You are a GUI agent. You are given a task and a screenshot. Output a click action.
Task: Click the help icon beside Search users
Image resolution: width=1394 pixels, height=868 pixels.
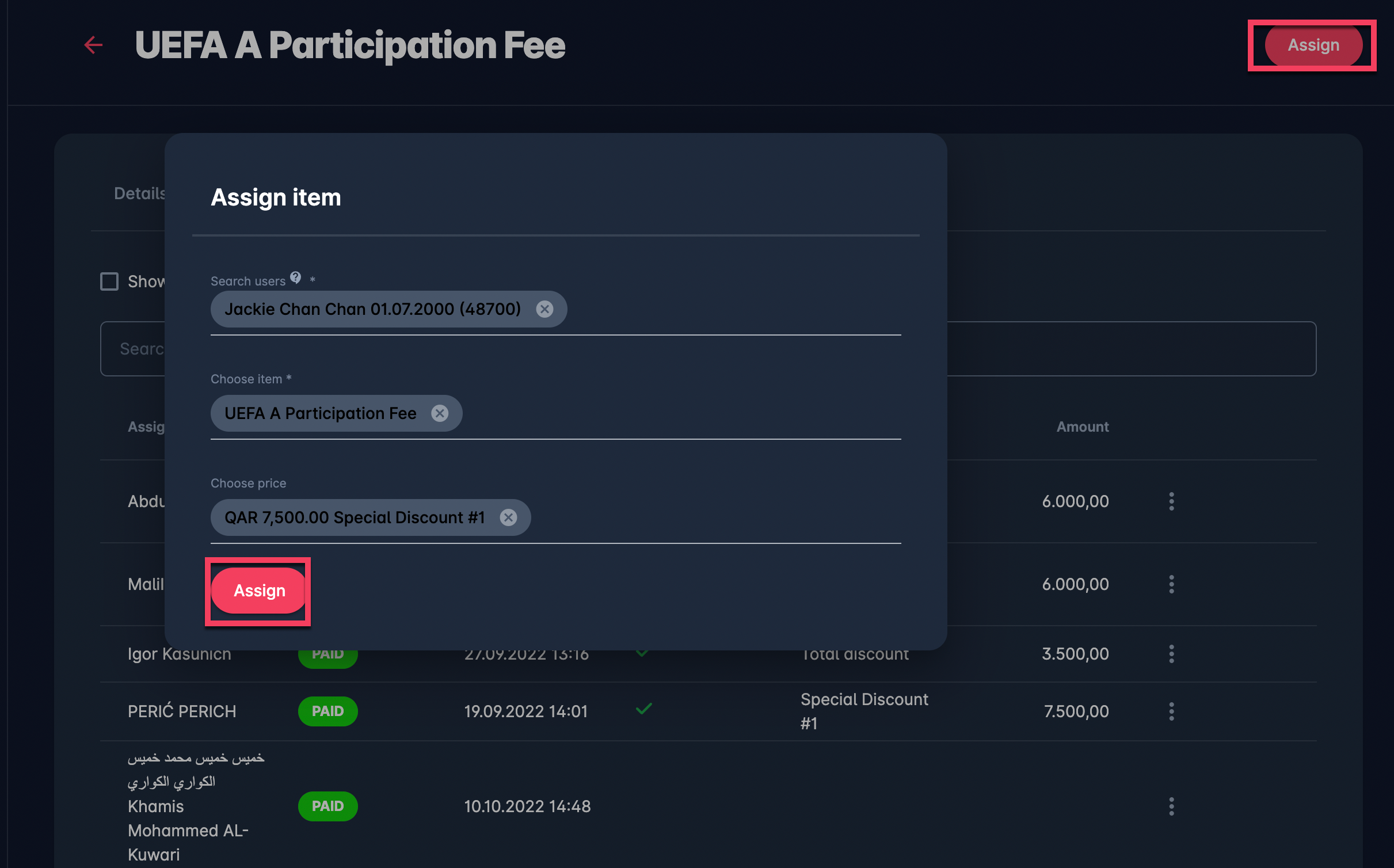296,278
